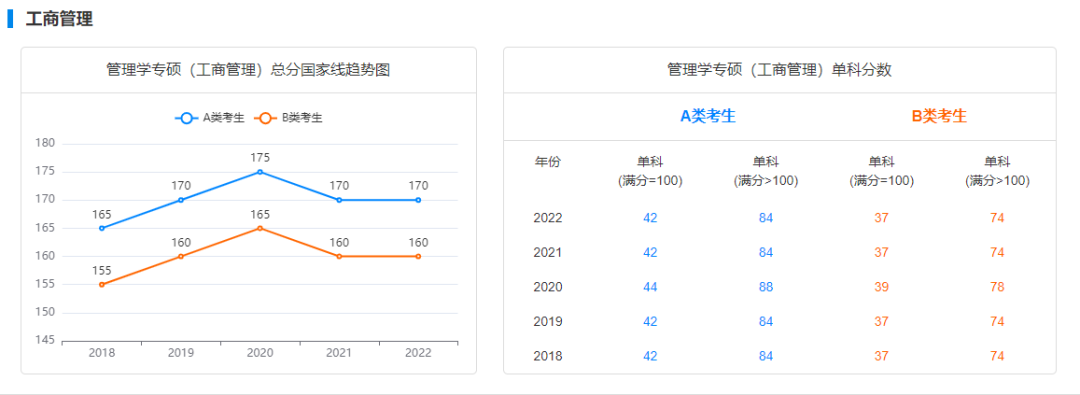Screen dimensions: 1080x395
Task: Click the 工商管理 section heading
Action: click(x=59, y=19)
